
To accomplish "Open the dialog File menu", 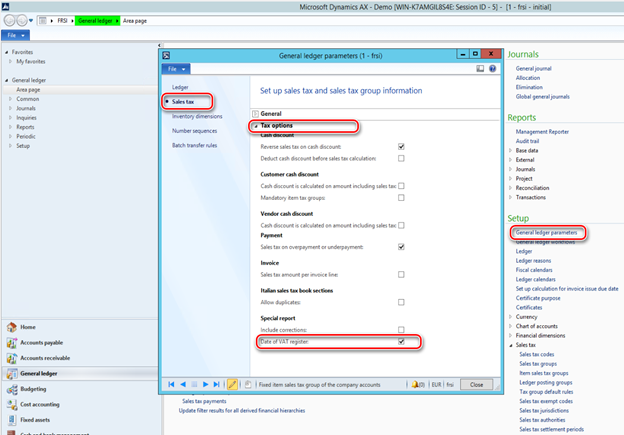I will click(176, 69).
